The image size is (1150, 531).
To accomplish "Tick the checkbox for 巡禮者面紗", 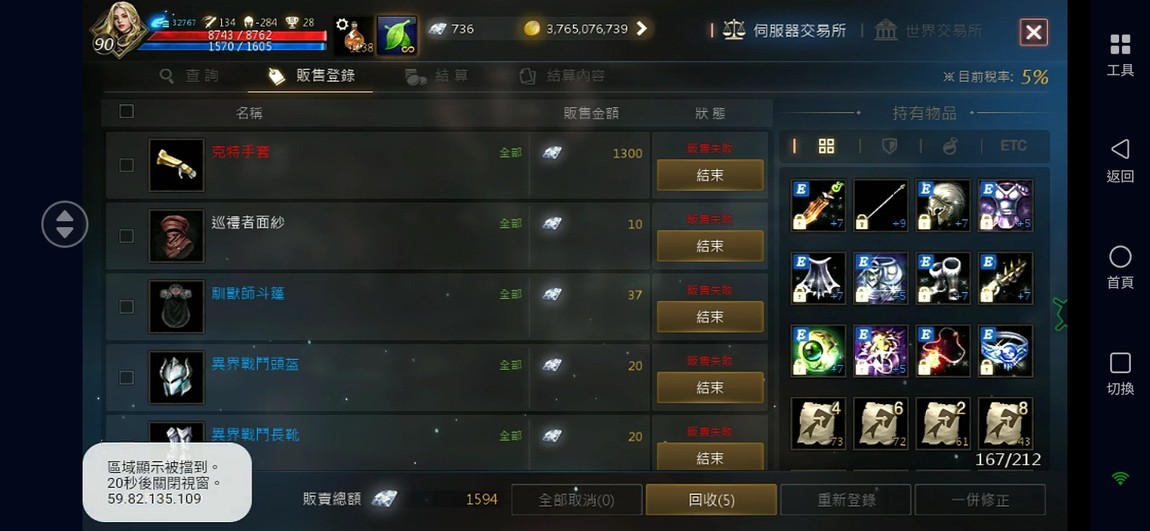I will pyautogui.click(x=126, y=235).
